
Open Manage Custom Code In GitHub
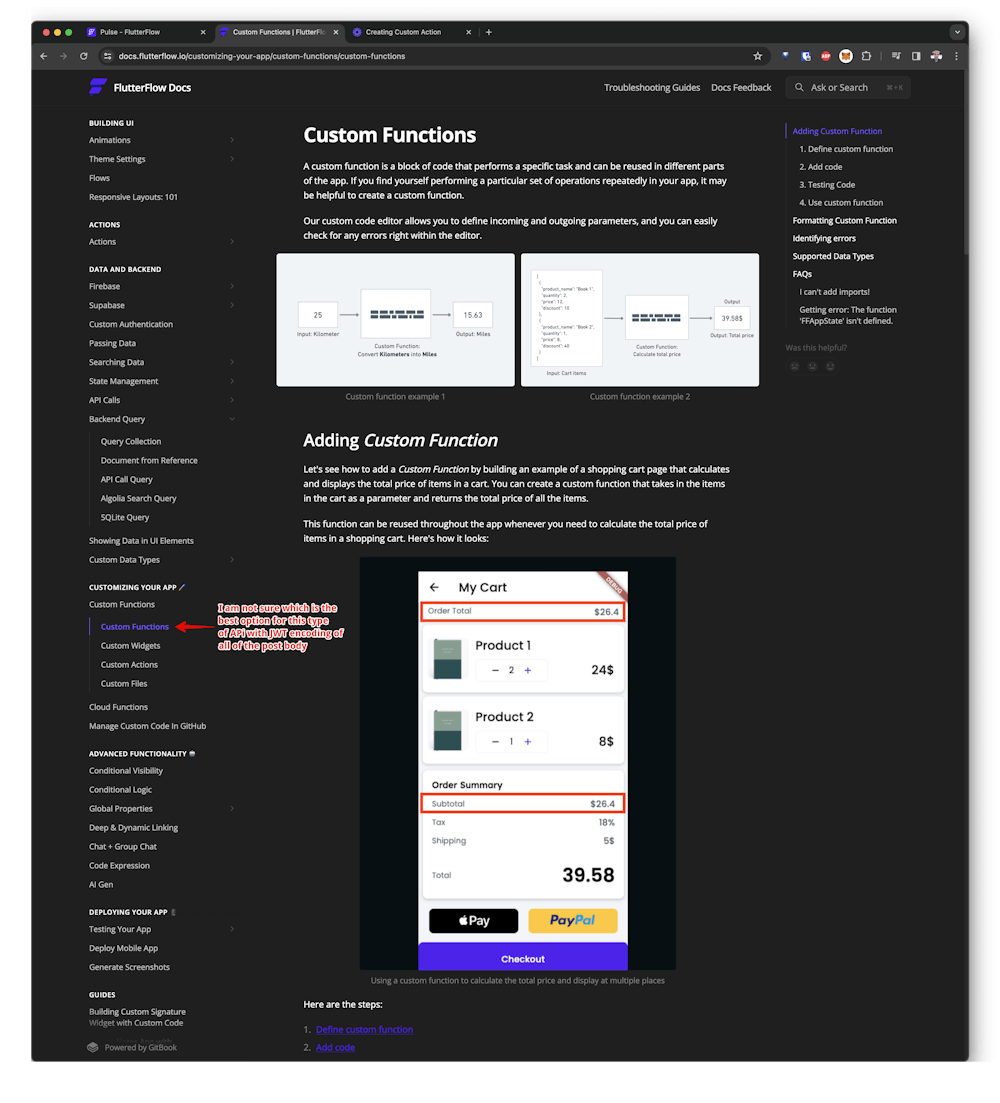point(148,726)
